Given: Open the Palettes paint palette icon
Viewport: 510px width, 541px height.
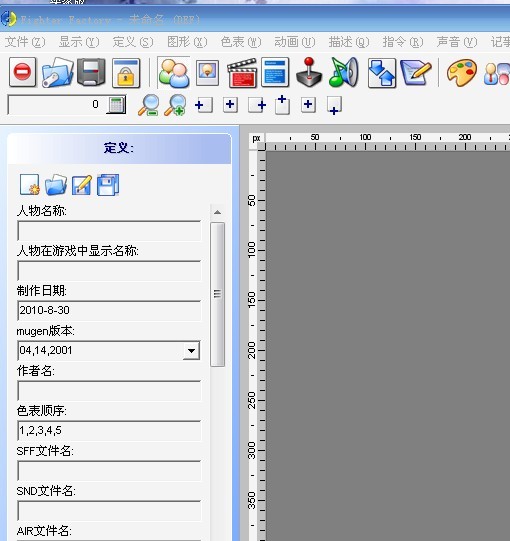Looking at the screenshot, I should (x=462, y=73).
